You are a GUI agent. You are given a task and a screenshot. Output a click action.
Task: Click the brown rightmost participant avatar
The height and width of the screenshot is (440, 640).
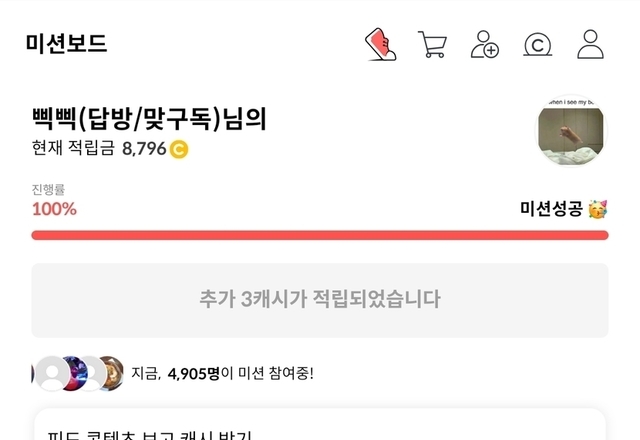111,373
